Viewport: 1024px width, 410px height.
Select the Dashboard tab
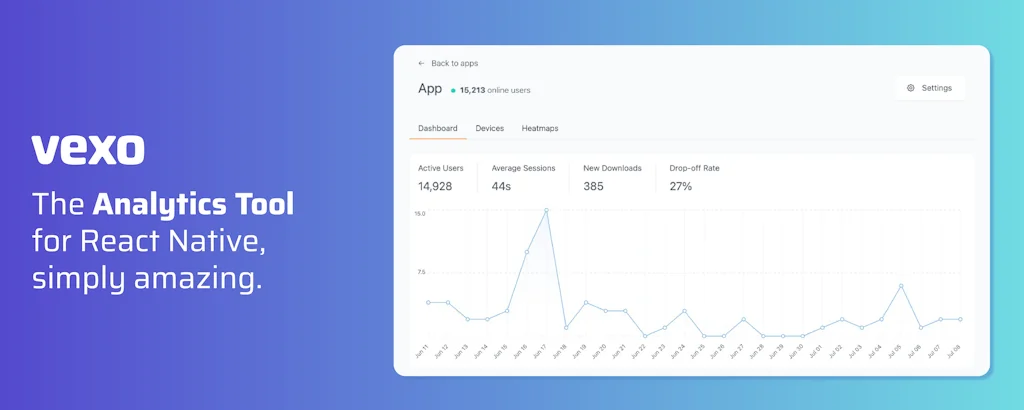[x=437, y=128]
